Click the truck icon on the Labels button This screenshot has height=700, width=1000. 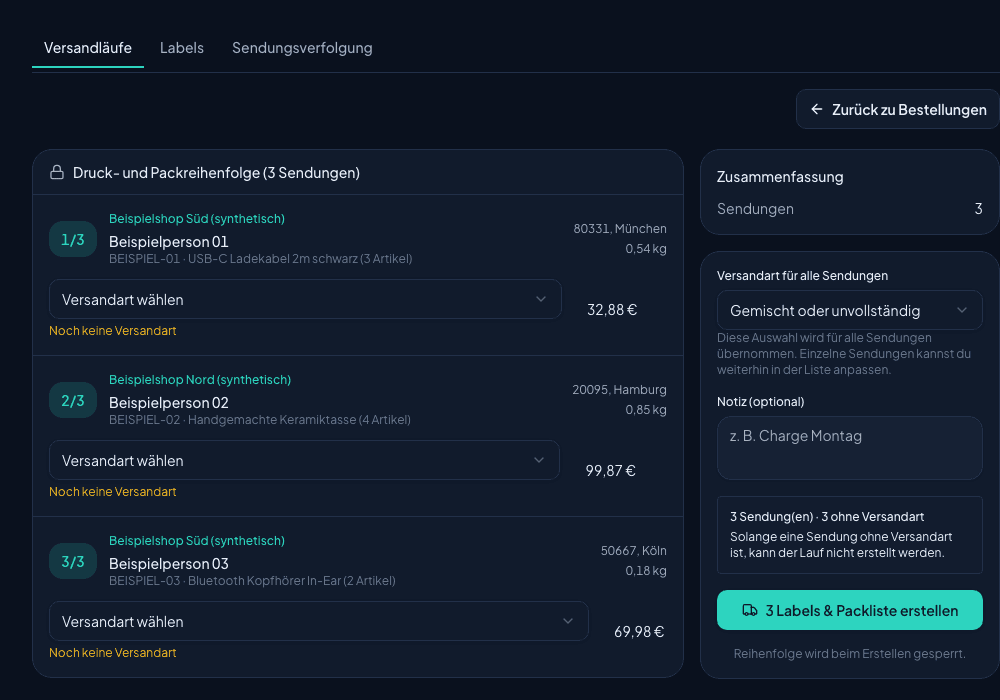pos(750,610)
